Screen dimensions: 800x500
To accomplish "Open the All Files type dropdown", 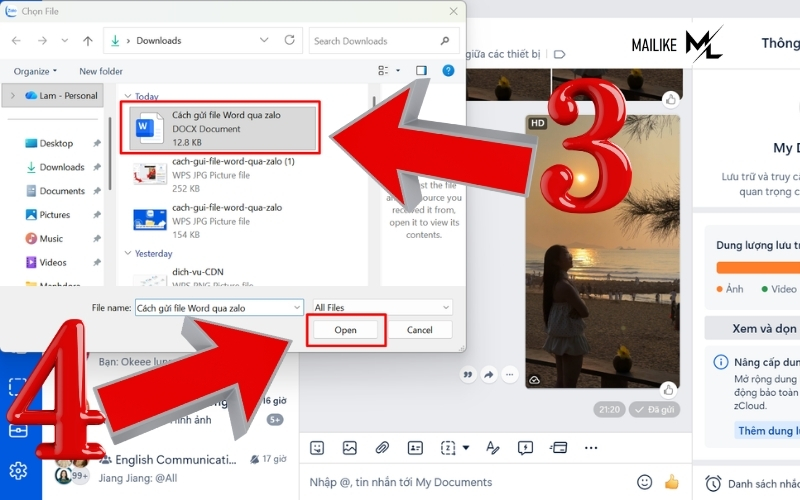I will 382,307.
